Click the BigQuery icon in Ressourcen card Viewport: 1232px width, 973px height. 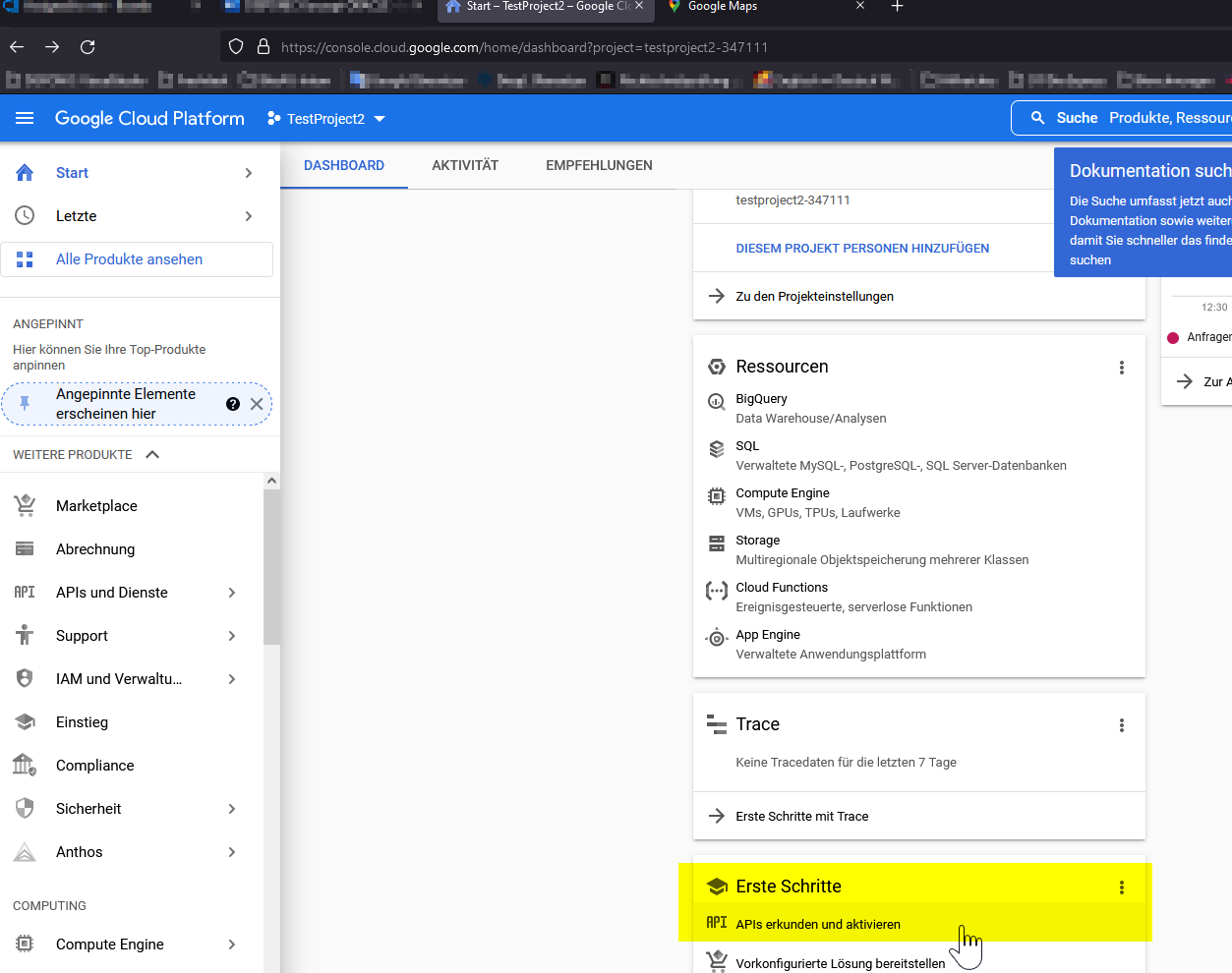tap(717, 401)
